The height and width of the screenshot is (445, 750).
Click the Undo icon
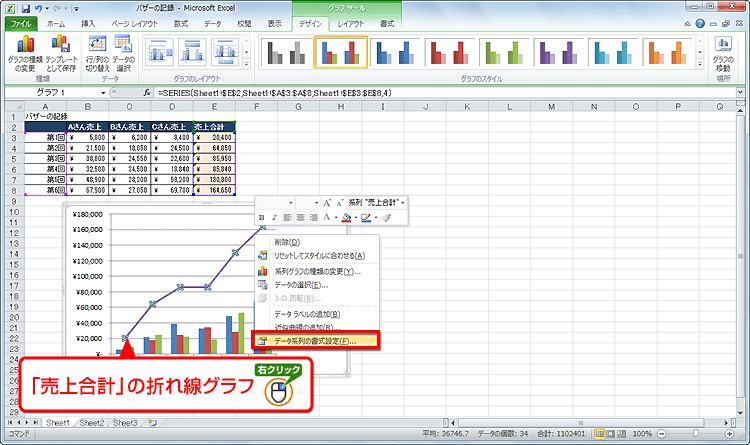(x=38, y=9)
